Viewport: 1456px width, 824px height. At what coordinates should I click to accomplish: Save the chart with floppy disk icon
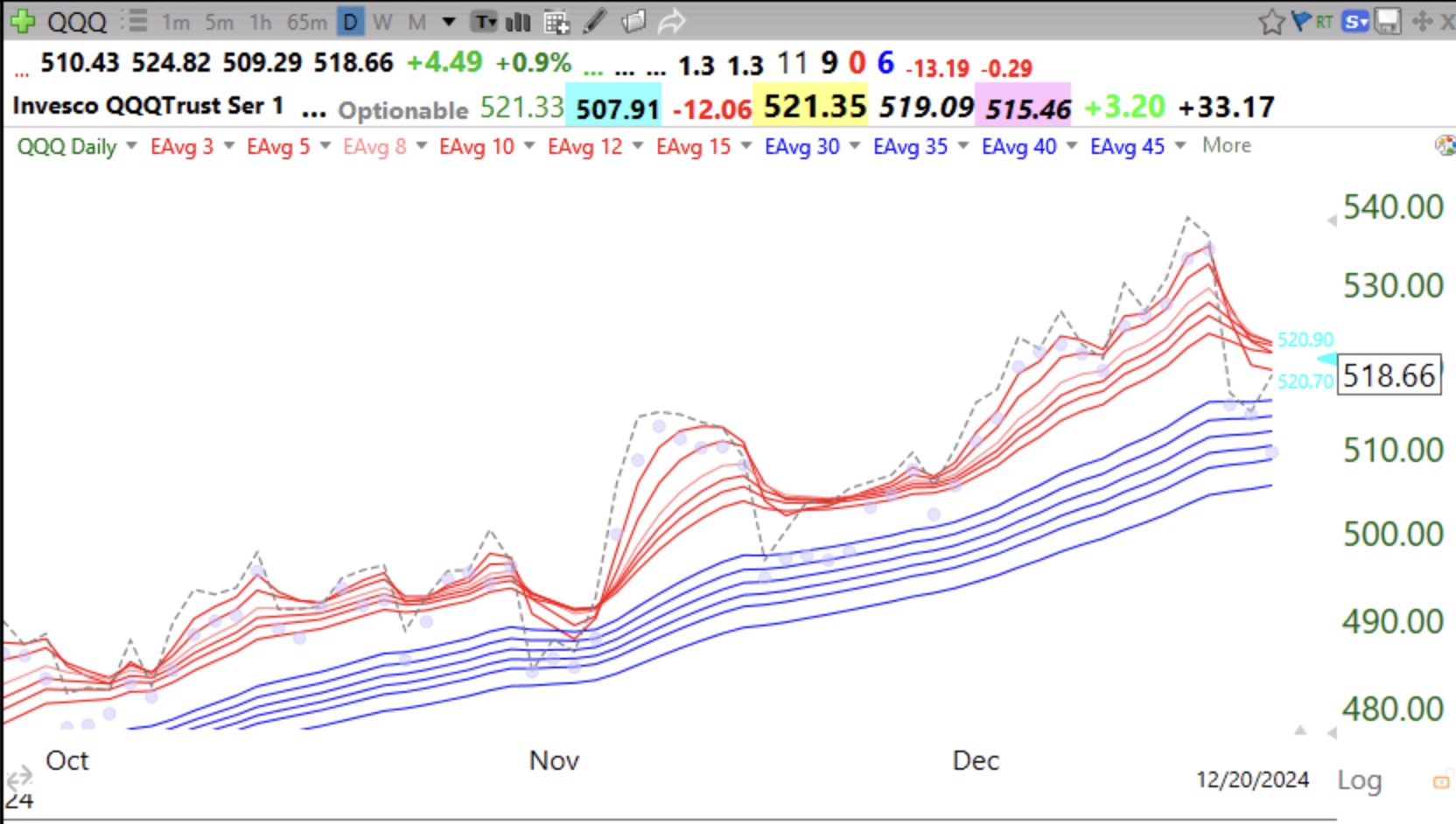pos(1388,21)
